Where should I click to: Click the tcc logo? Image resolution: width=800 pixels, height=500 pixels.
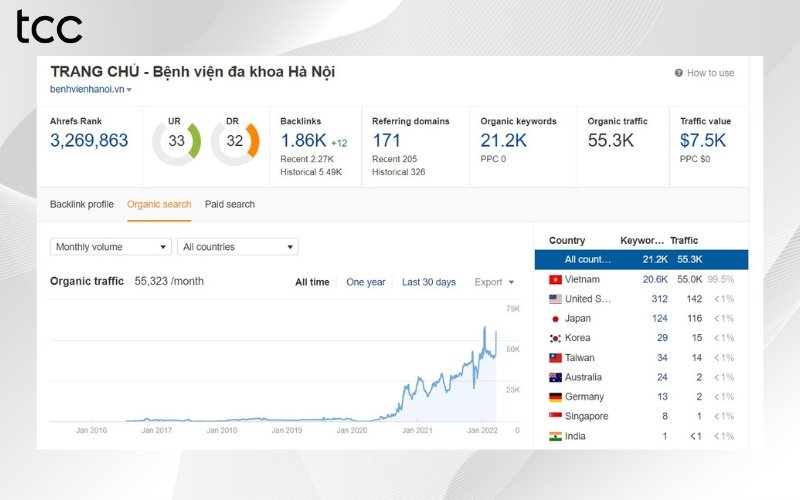(x=49, y=27)
